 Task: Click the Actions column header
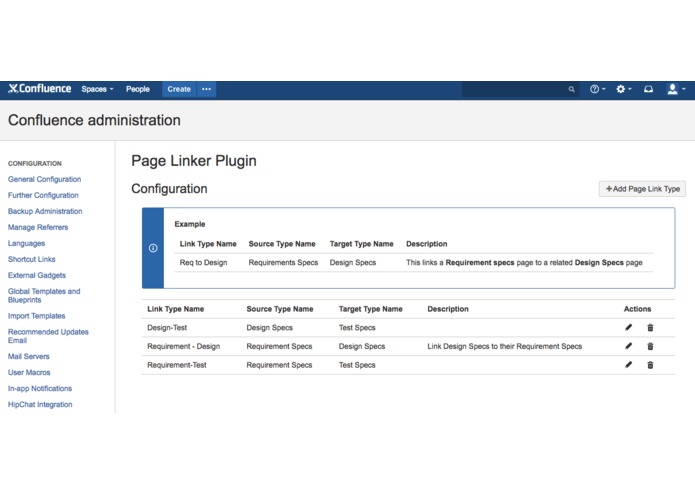coord(637,309)
